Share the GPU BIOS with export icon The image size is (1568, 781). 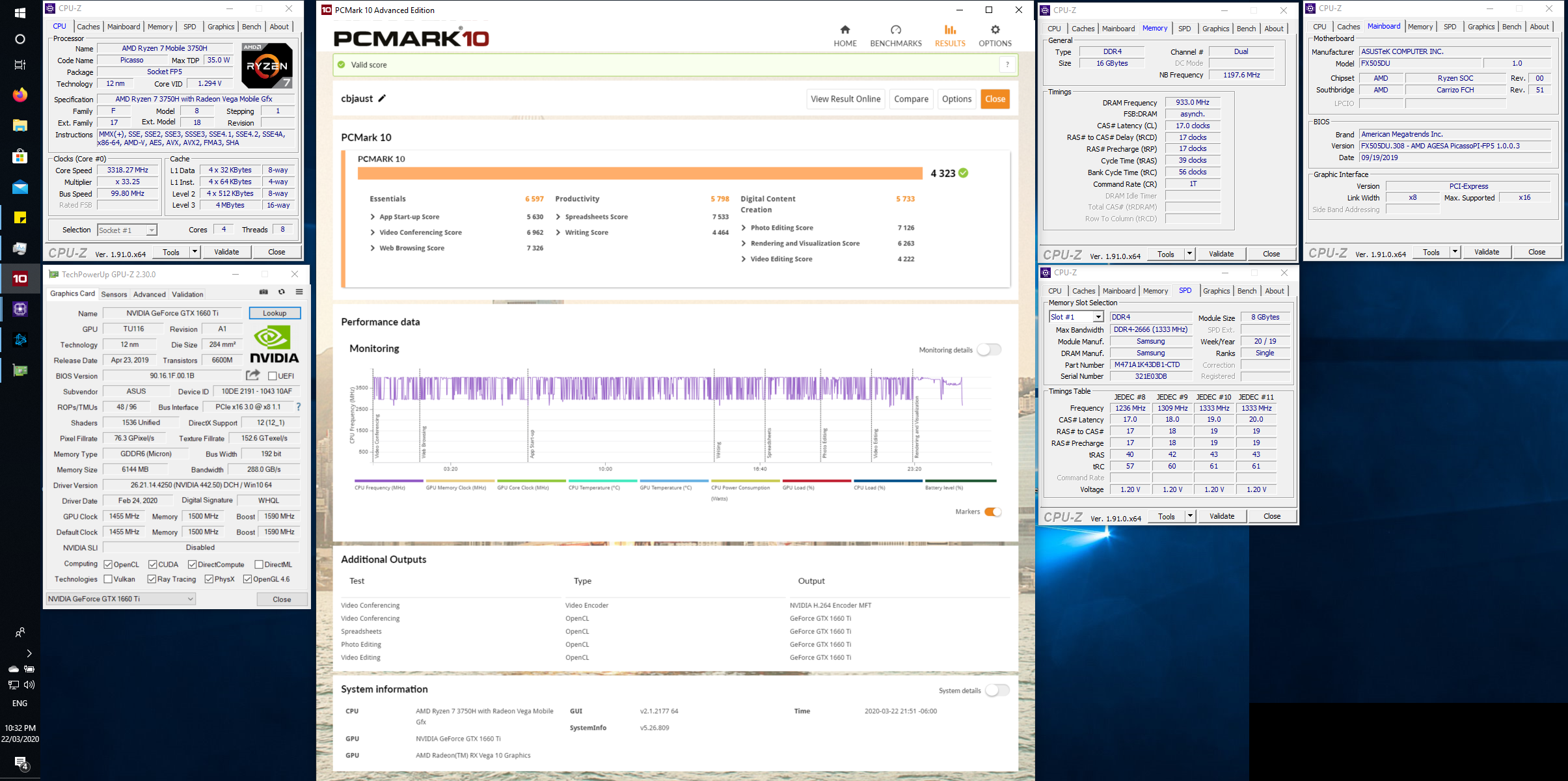pos(253,375)
